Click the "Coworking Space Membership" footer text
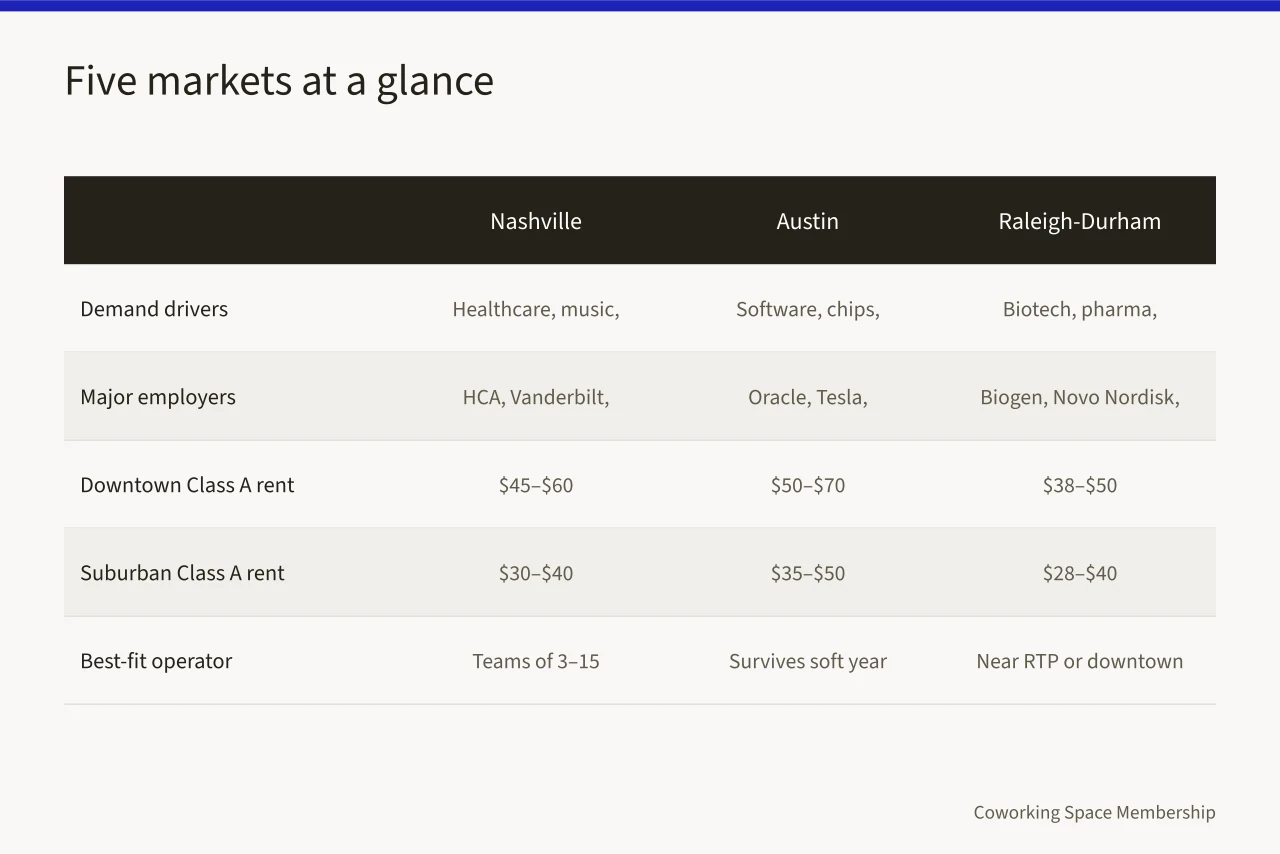 click(1095, 812)
